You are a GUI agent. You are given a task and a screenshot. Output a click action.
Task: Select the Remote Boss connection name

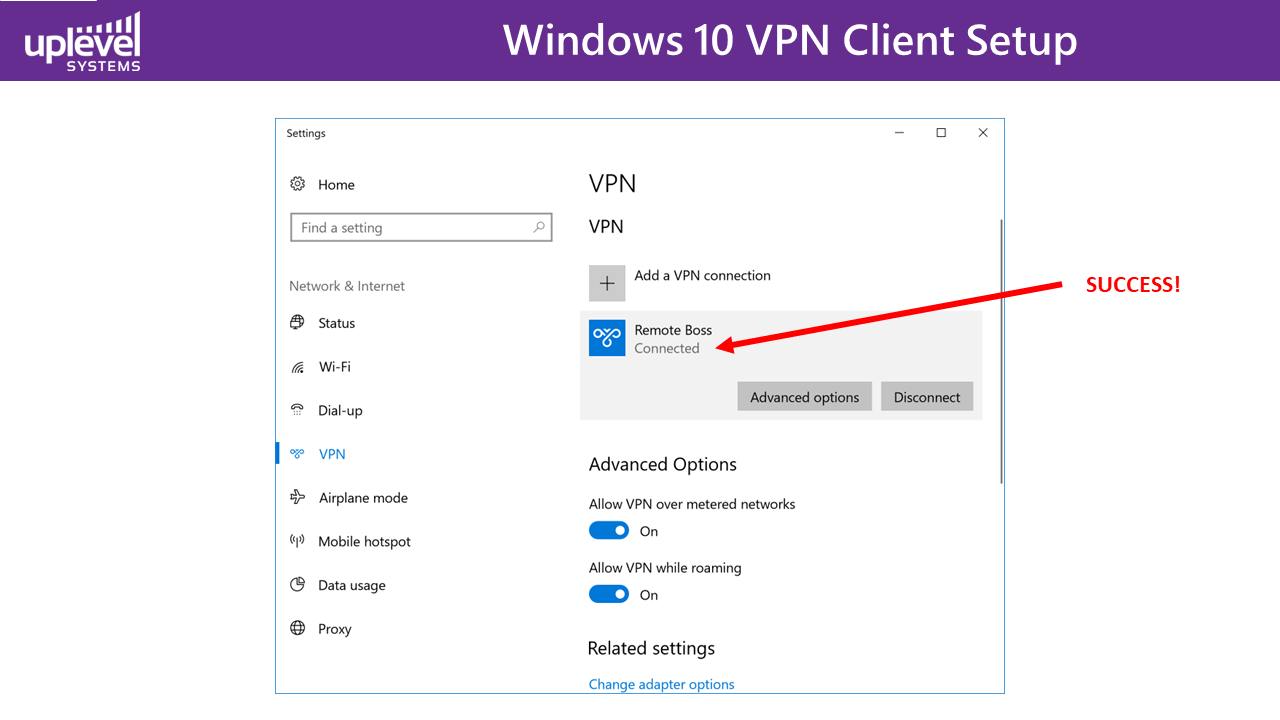tap(673, 330)
